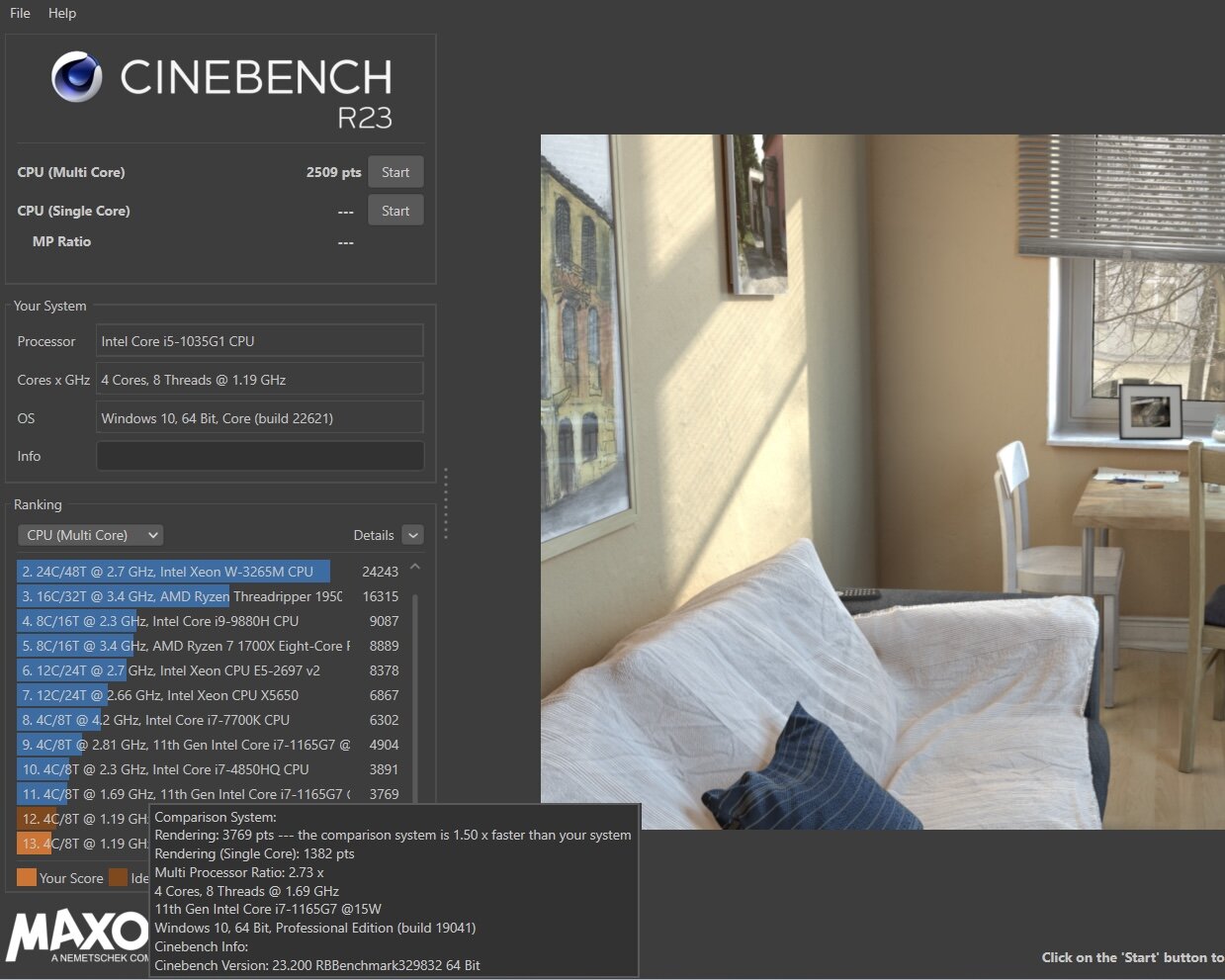
Task: Click the brown Identical legend swatch
Action: pos(118,877)
